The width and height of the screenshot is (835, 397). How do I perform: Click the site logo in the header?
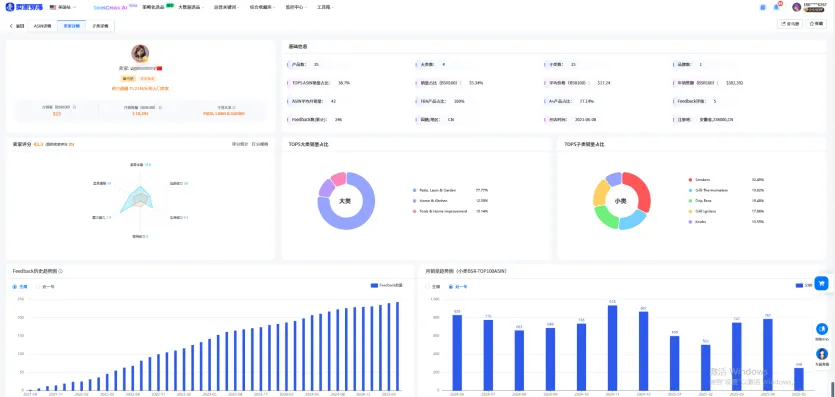click(24, 7)
